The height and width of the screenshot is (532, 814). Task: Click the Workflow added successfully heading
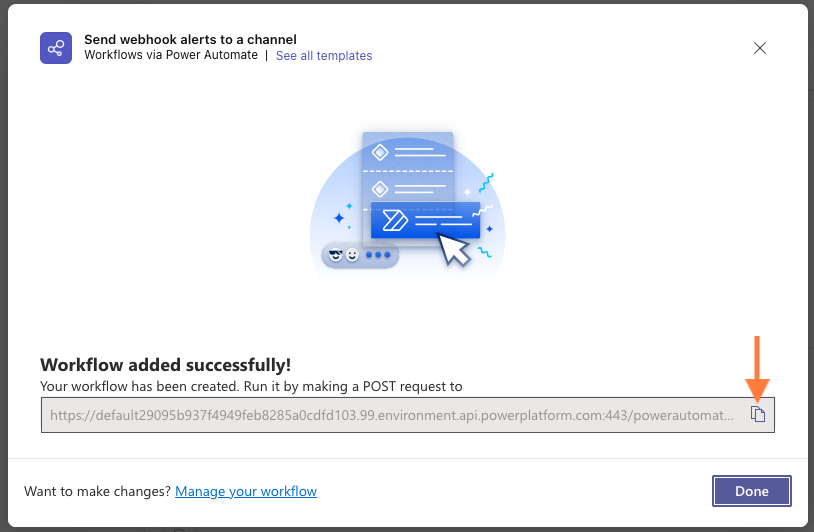coord(166,365)
